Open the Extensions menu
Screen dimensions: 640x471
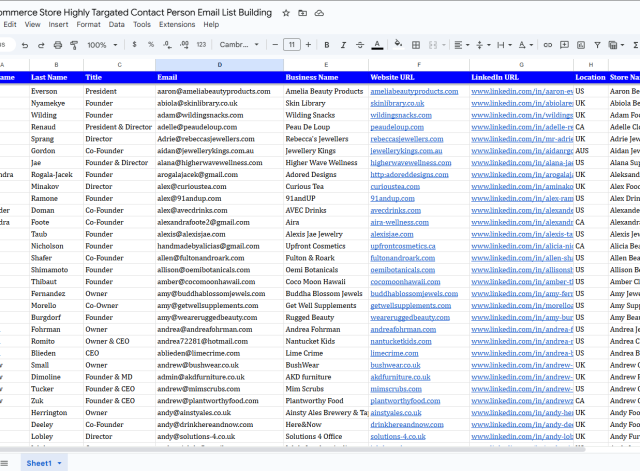(177, 24)
